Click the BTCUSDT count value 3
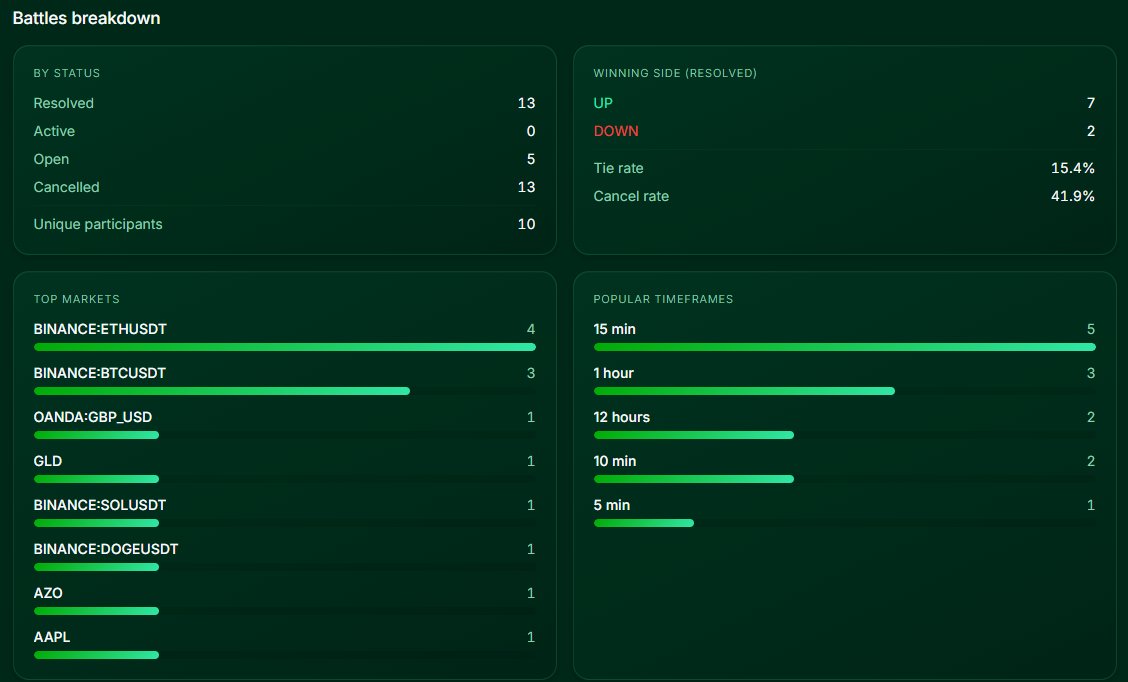 coord(531,373)
